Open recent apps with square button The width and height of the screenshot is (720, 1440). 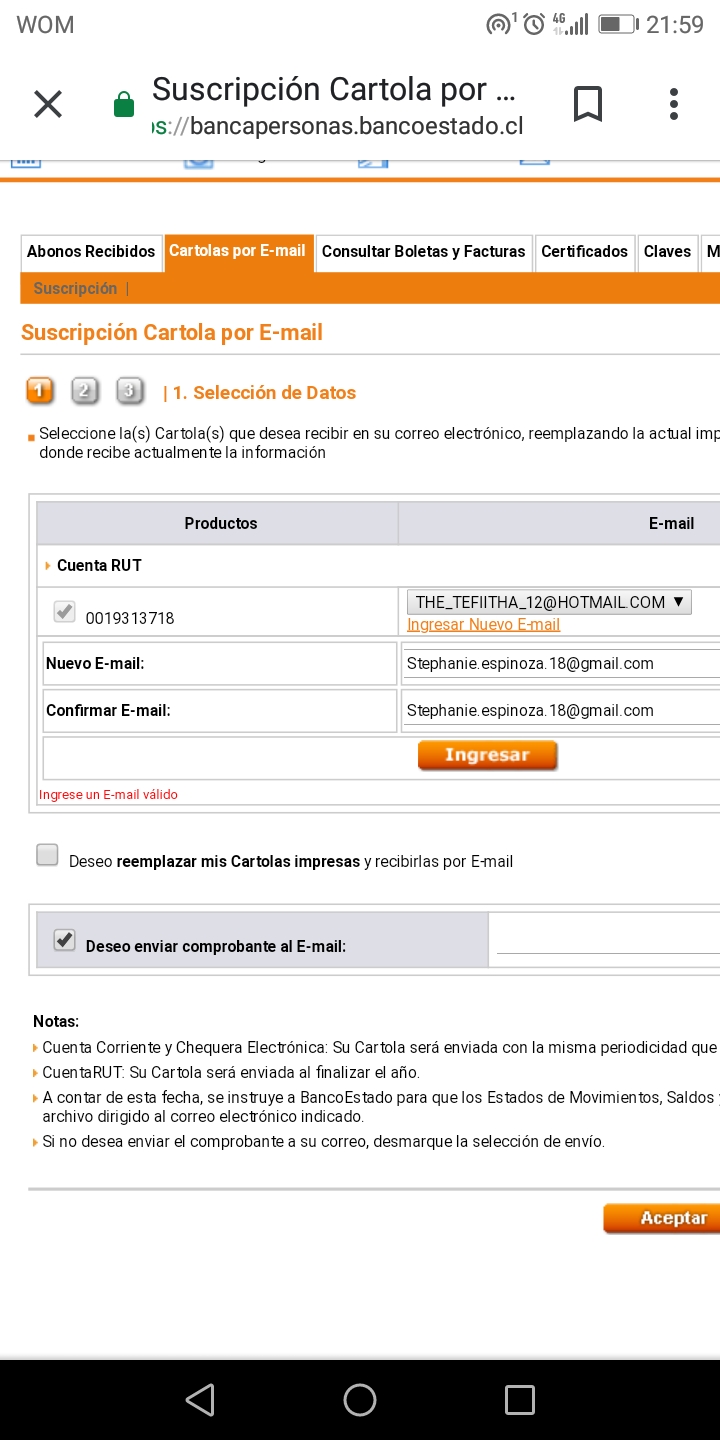(x=520, y=1400)
